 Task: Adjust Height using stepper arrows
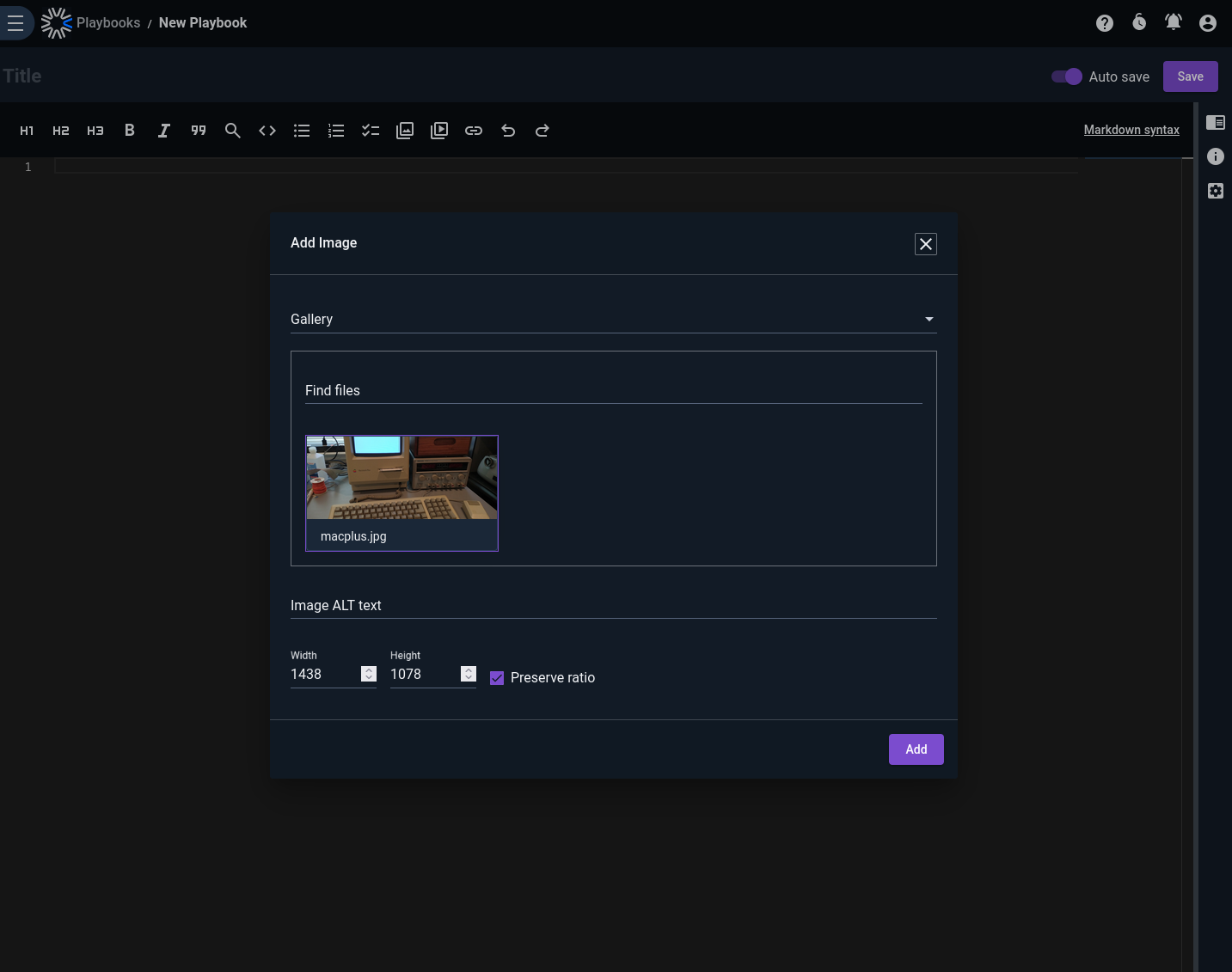click(x=469, y=674)
